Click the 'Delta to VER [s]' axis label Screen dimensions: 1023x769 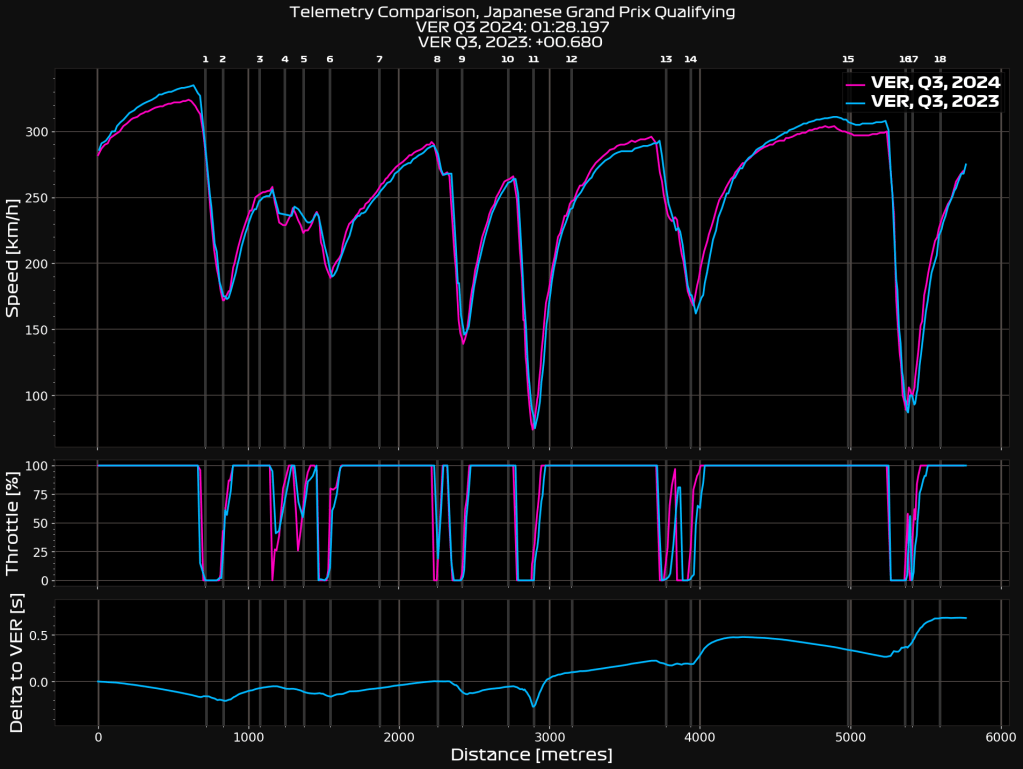pos(14,663)
